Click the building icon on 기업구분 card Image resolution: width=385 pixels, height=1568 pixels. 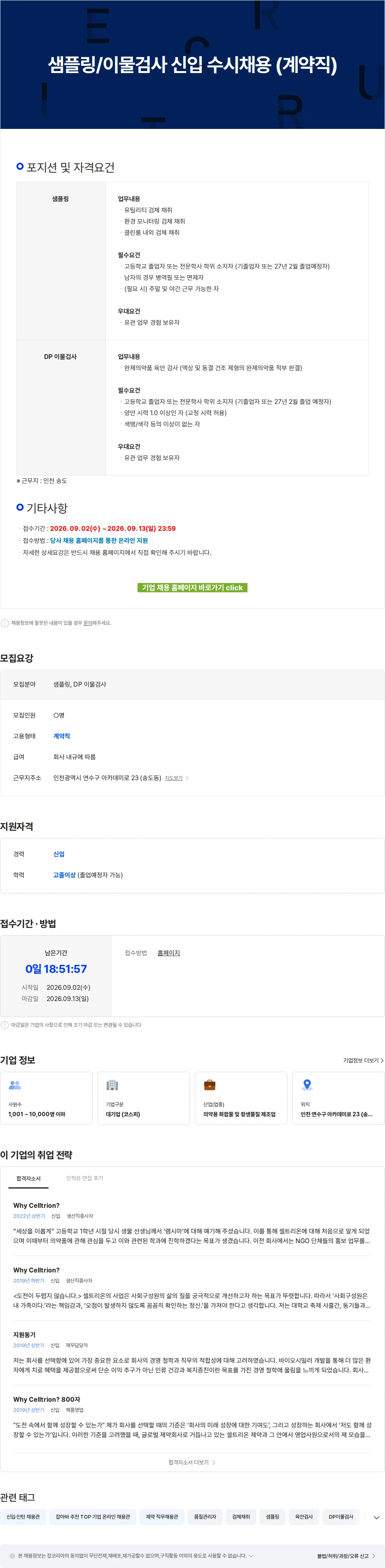coord(112,1085)
